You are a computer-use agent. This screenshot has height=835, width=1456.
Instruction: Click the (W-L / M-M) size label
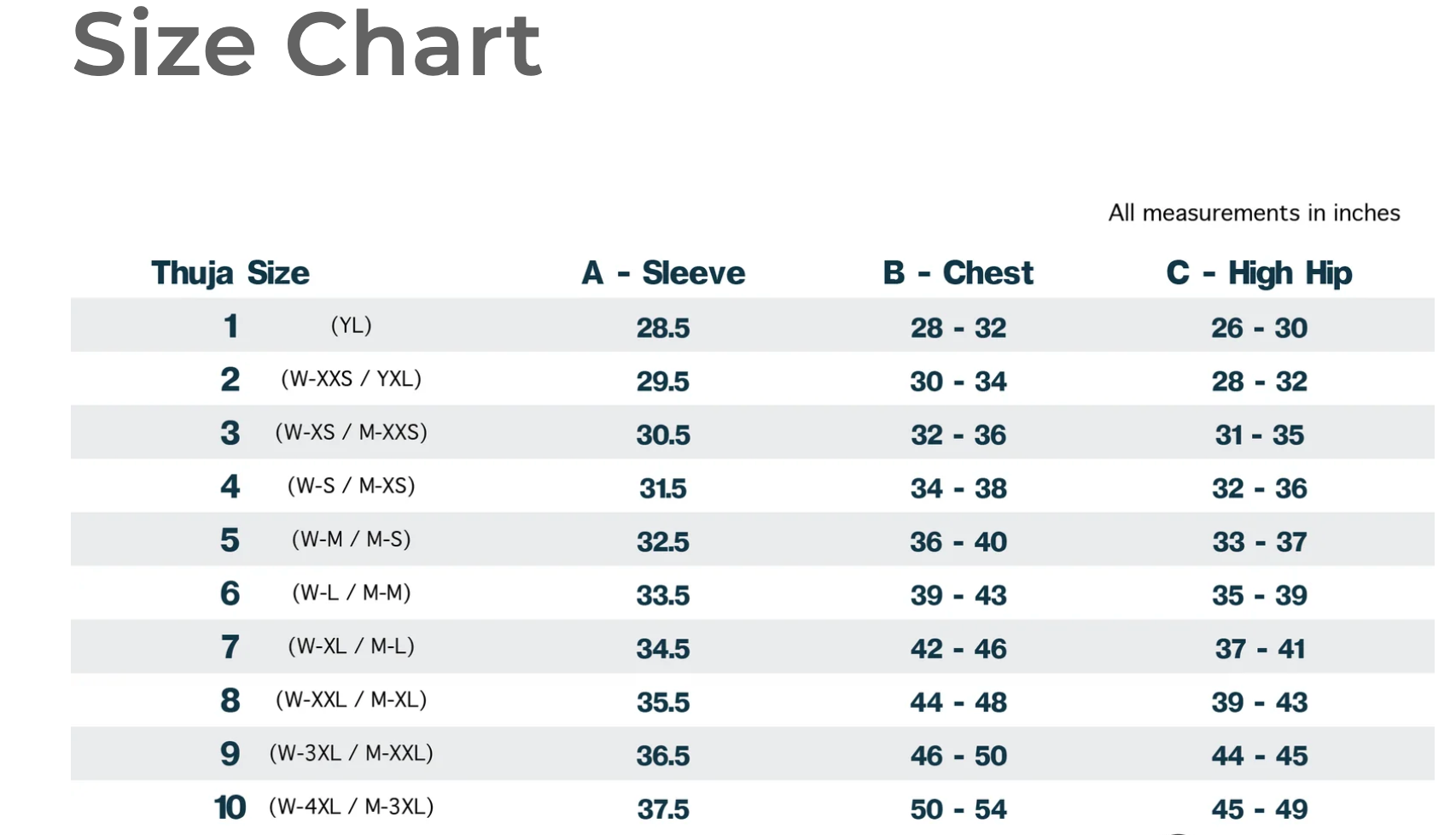[x=351, y=593]
